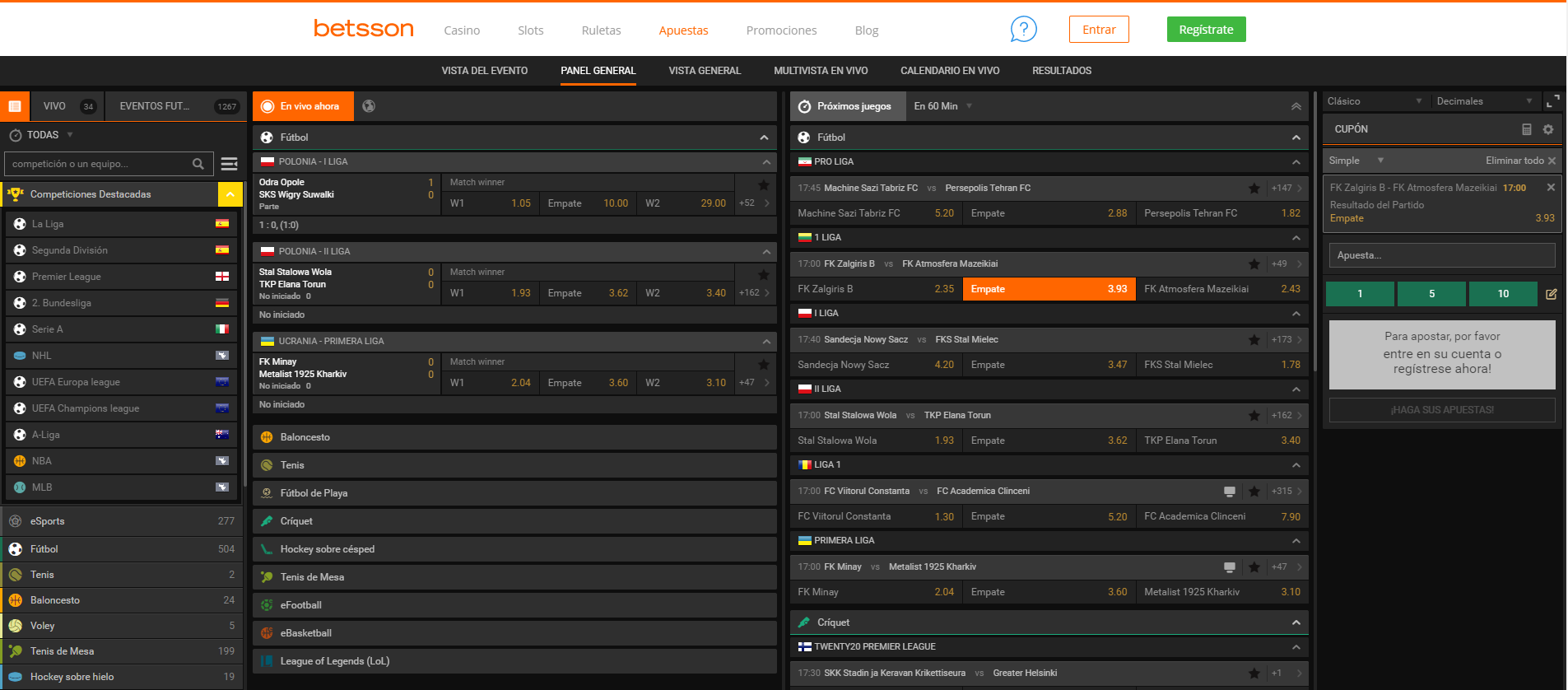Open the Clásico view dropdown

tap(1374, 101)
